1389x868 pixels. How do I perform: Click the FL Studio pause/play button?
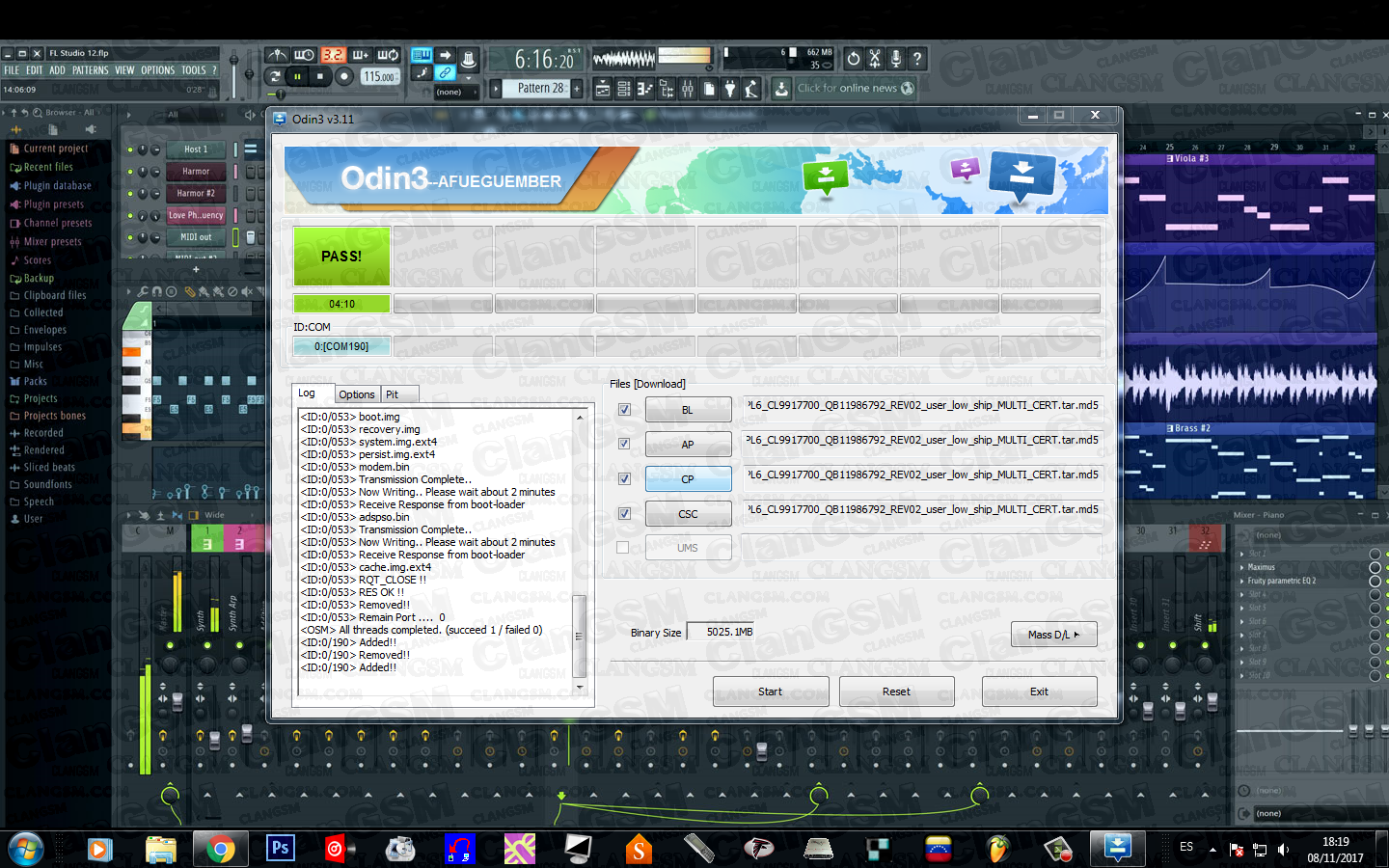[x=297, y=76]
